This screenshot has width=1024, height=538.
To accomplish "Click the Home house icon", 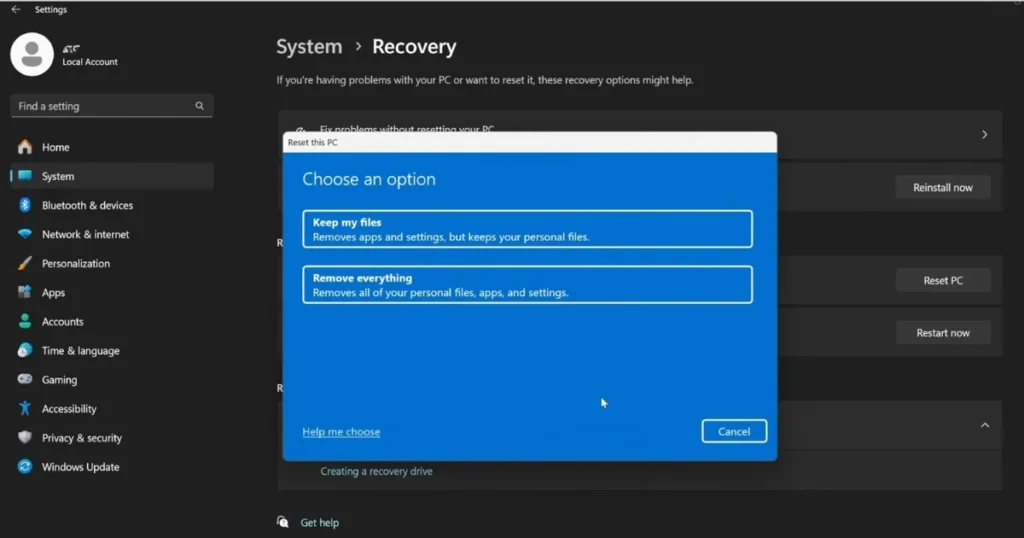I will tap(25, 147).
